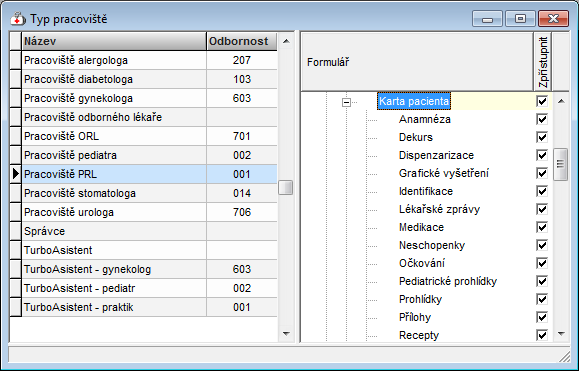
Task: Click the form tree scrollbar thumb
Action: point(561,164)
